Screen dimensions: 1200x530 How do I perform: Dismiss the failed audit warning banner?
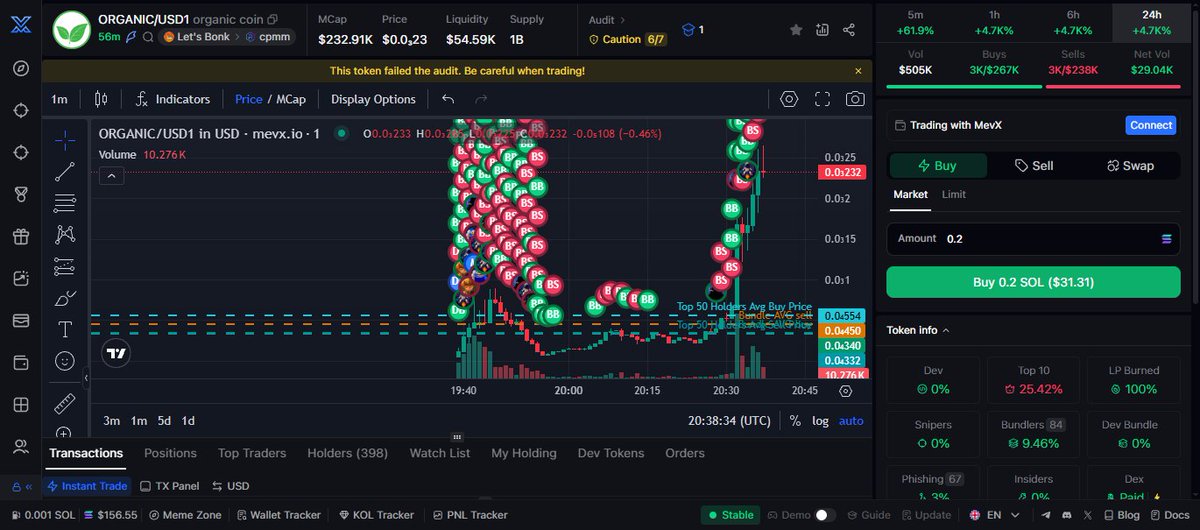(858, 71)
